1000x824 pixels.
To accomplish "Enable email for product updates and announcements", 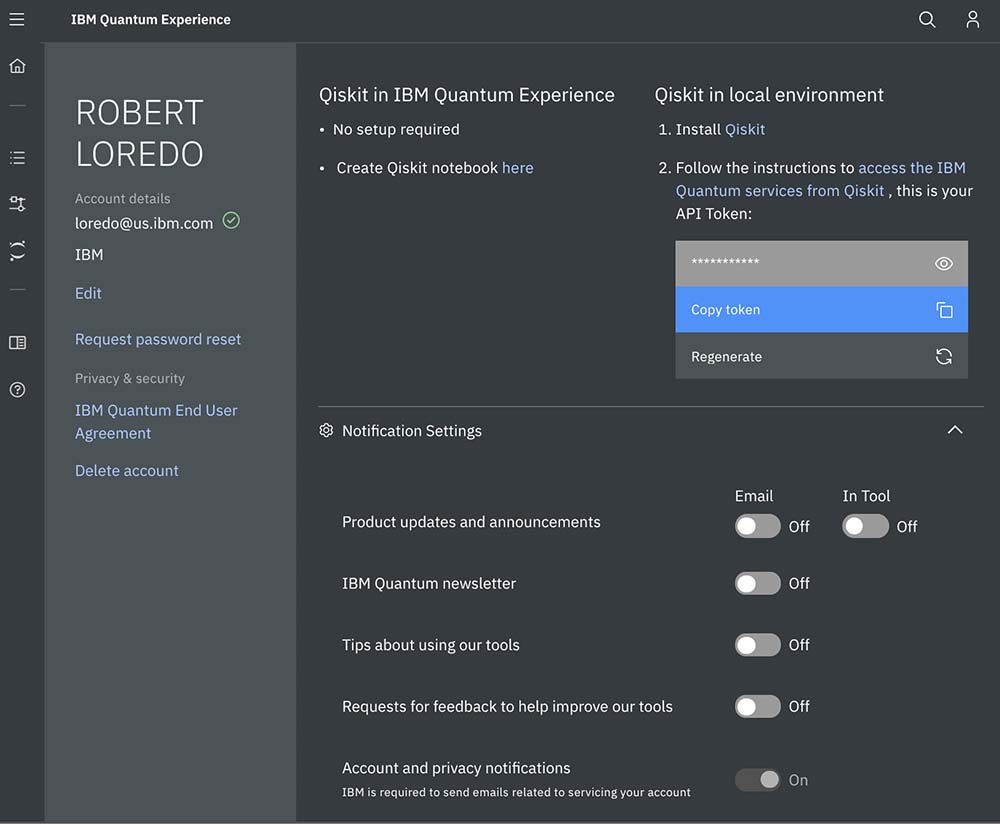I will [x=757, y=526].
